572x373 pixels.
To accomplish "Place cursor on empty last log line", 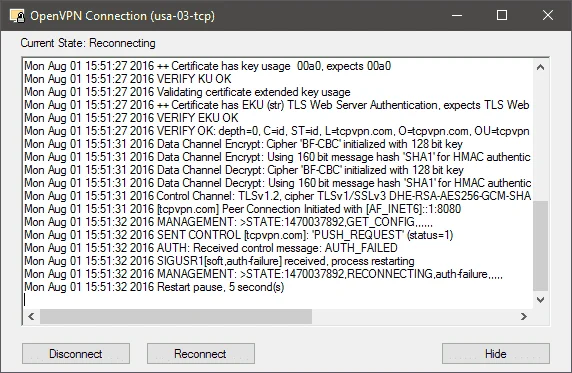I will tap(277, 300).
